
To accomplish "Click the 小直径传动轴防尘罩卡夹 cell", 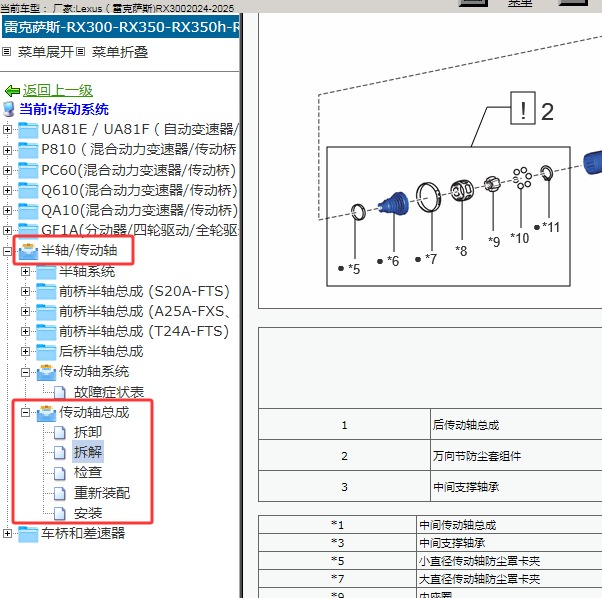I will (509, 561).
